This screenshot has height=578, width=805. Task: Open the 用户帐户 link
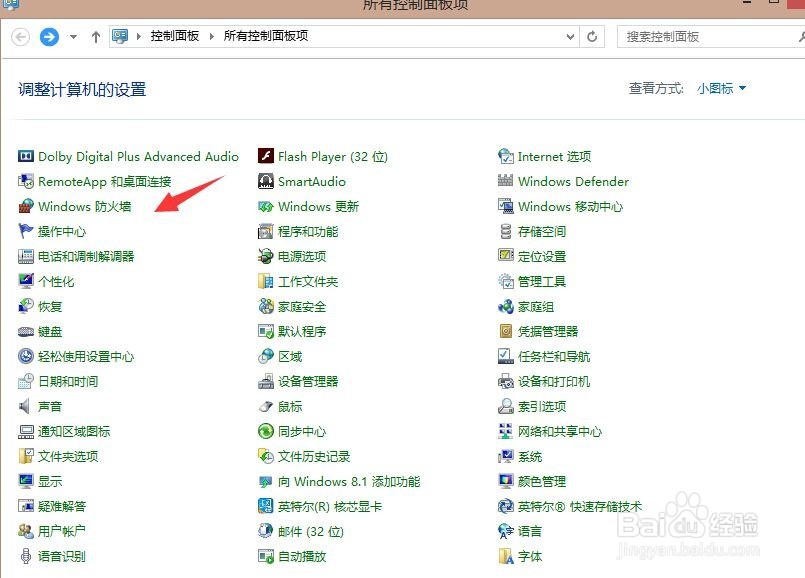[x=62, y=531]
